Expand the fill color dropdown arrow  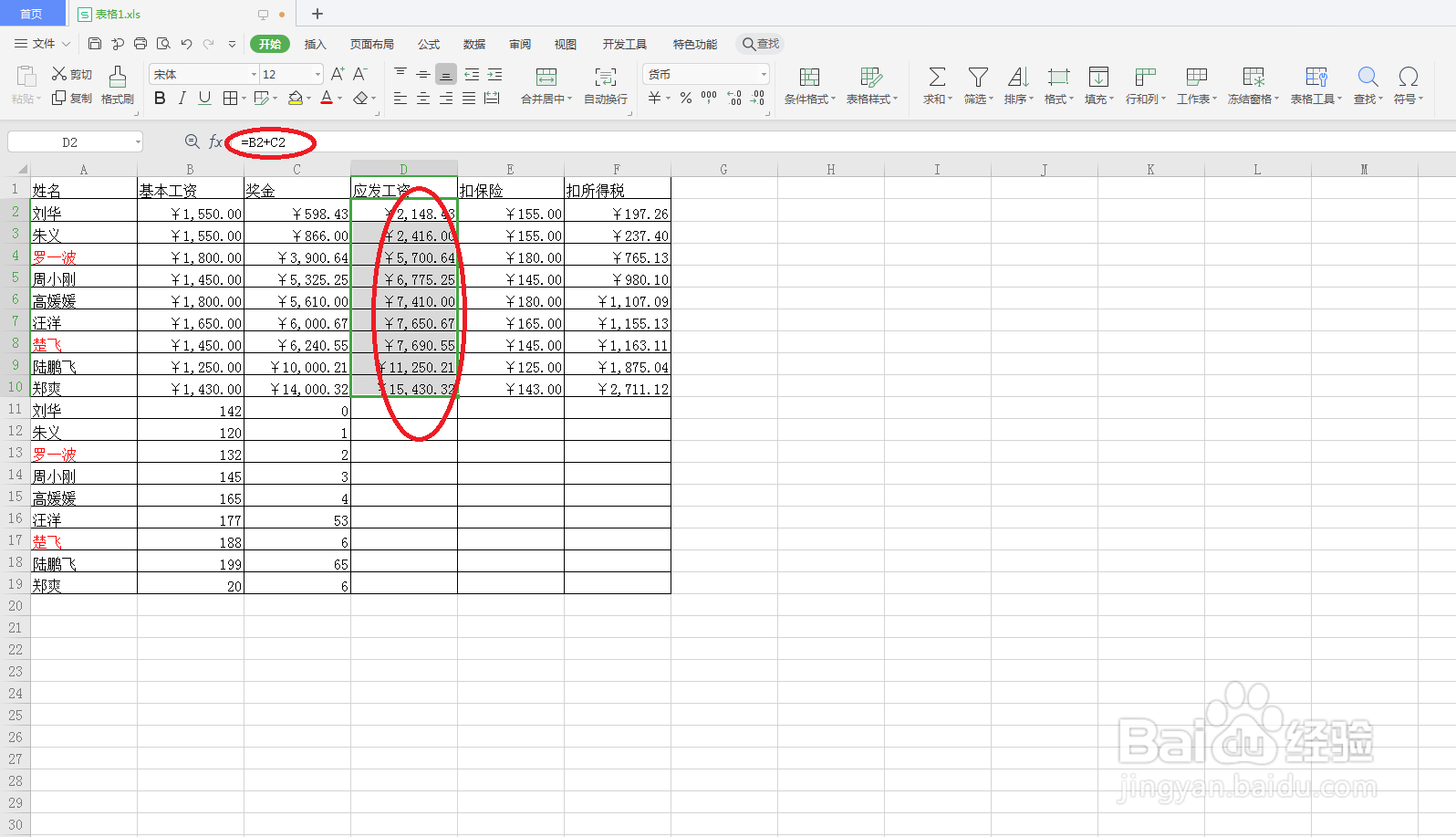coord(308,99)
